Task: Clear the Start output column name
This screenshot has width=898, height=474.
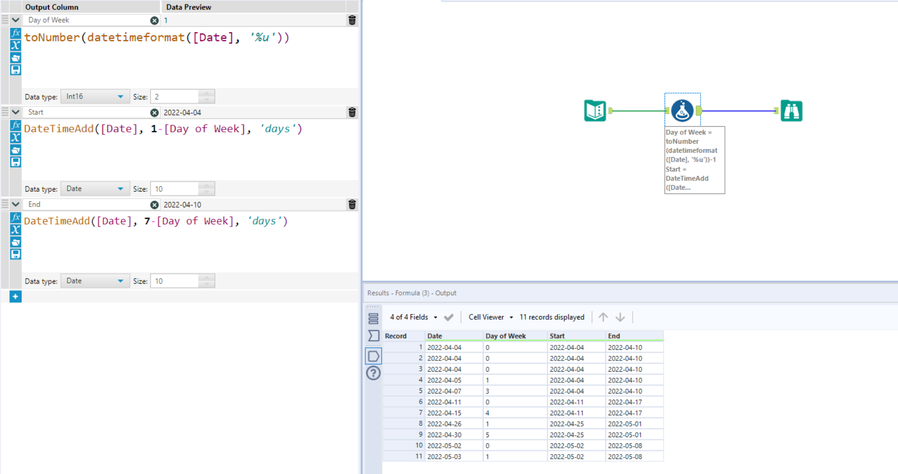Action: pos(154,112)
